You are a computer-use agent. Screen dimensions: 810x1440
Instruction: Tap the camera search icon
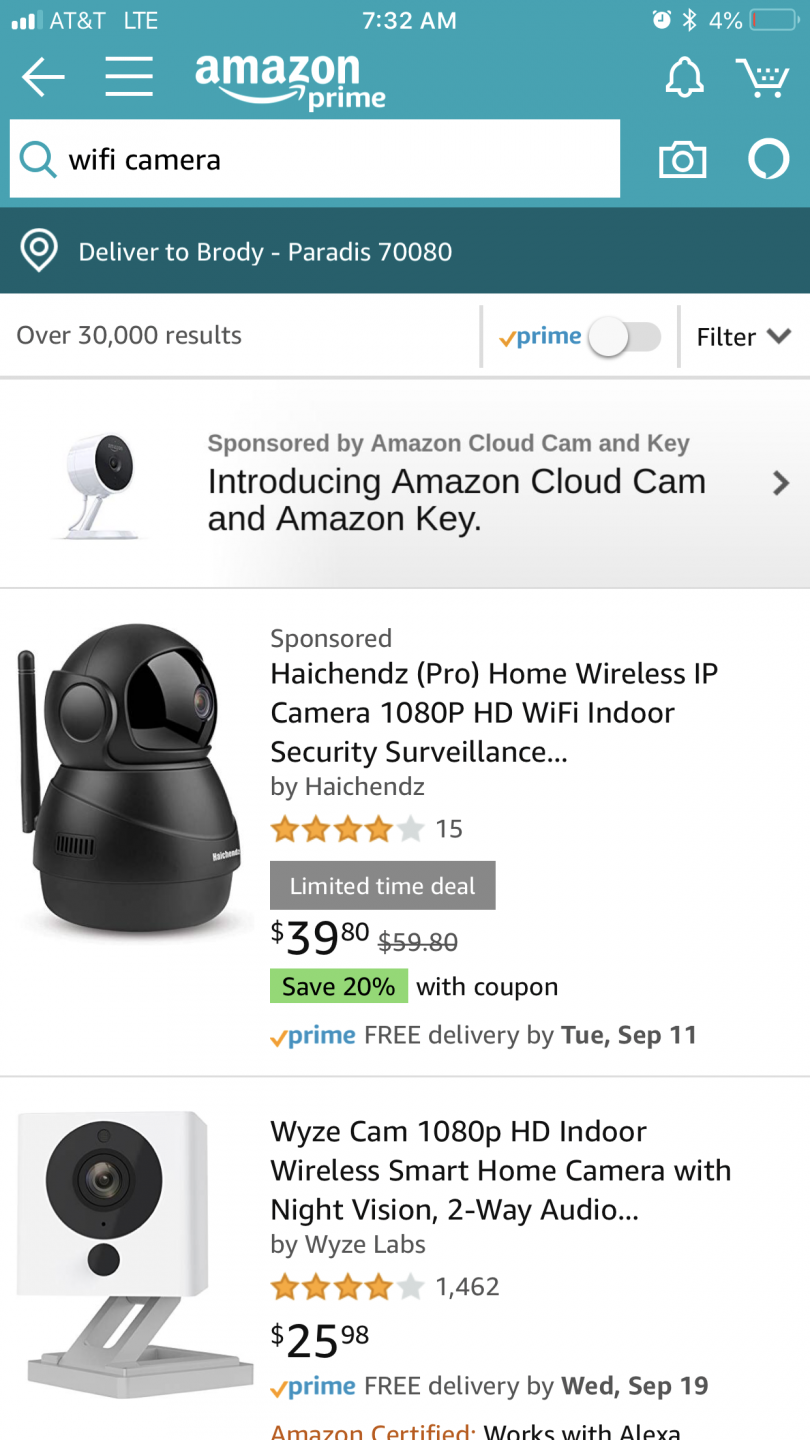click(x=682, y=160)
